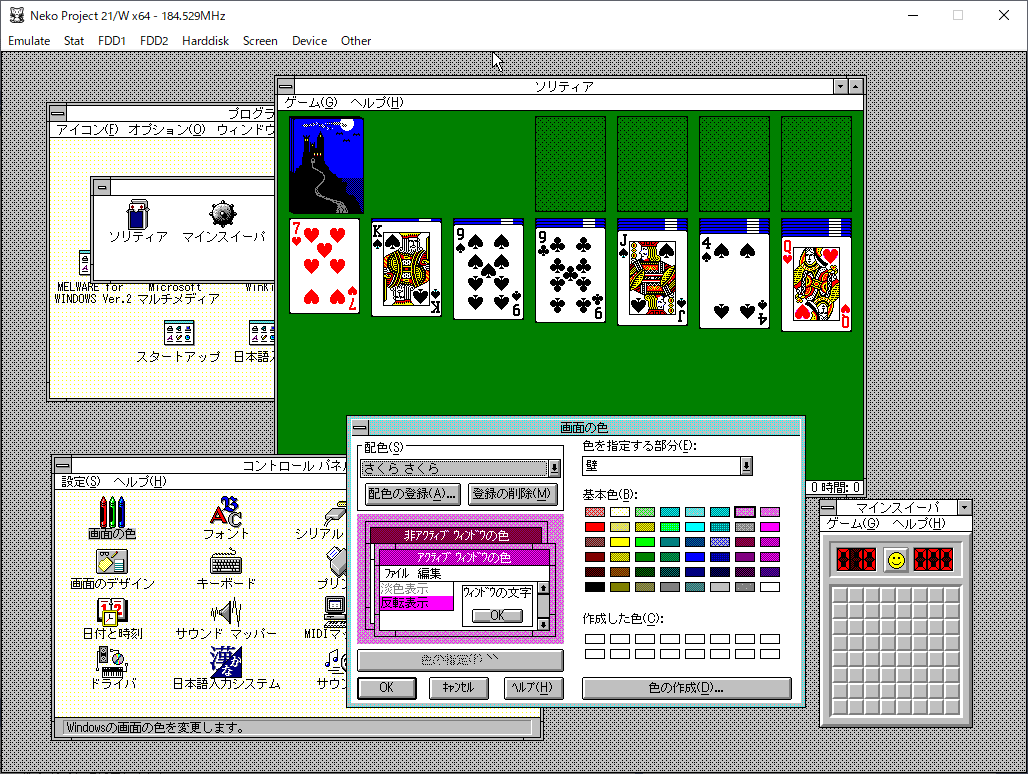
Task: Open Control Panel 設定(S) menu
Action: coord(81,482)
